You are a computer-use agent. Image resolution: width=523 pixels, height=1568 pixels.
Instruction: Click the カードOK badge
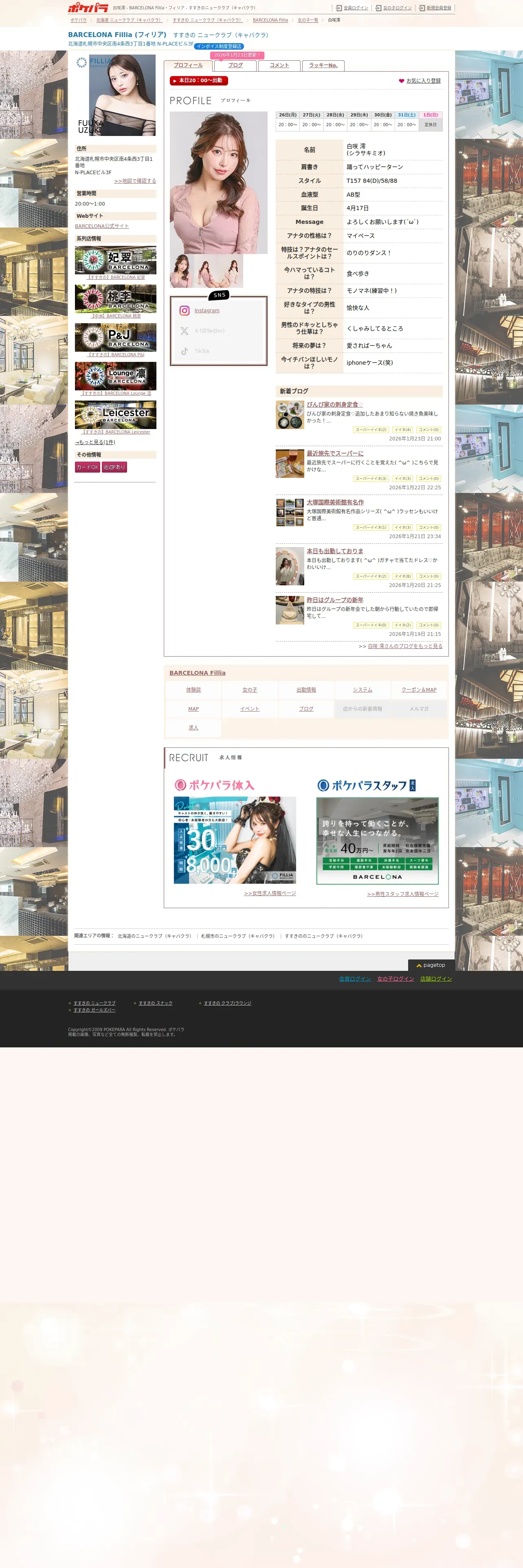click(87, 467)
